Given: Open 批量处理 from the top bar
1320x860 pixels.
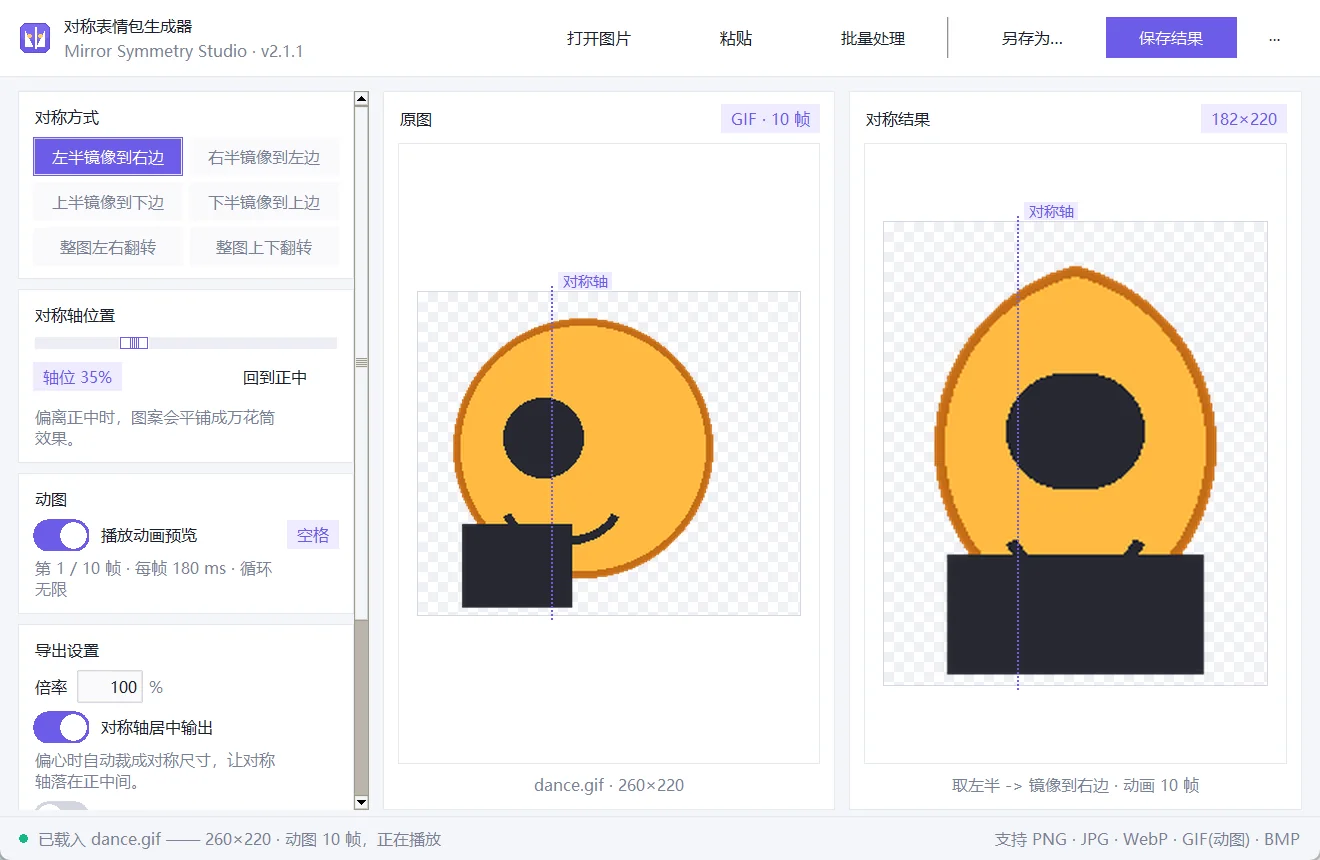Looking at the screenshot, I should 873,38.
